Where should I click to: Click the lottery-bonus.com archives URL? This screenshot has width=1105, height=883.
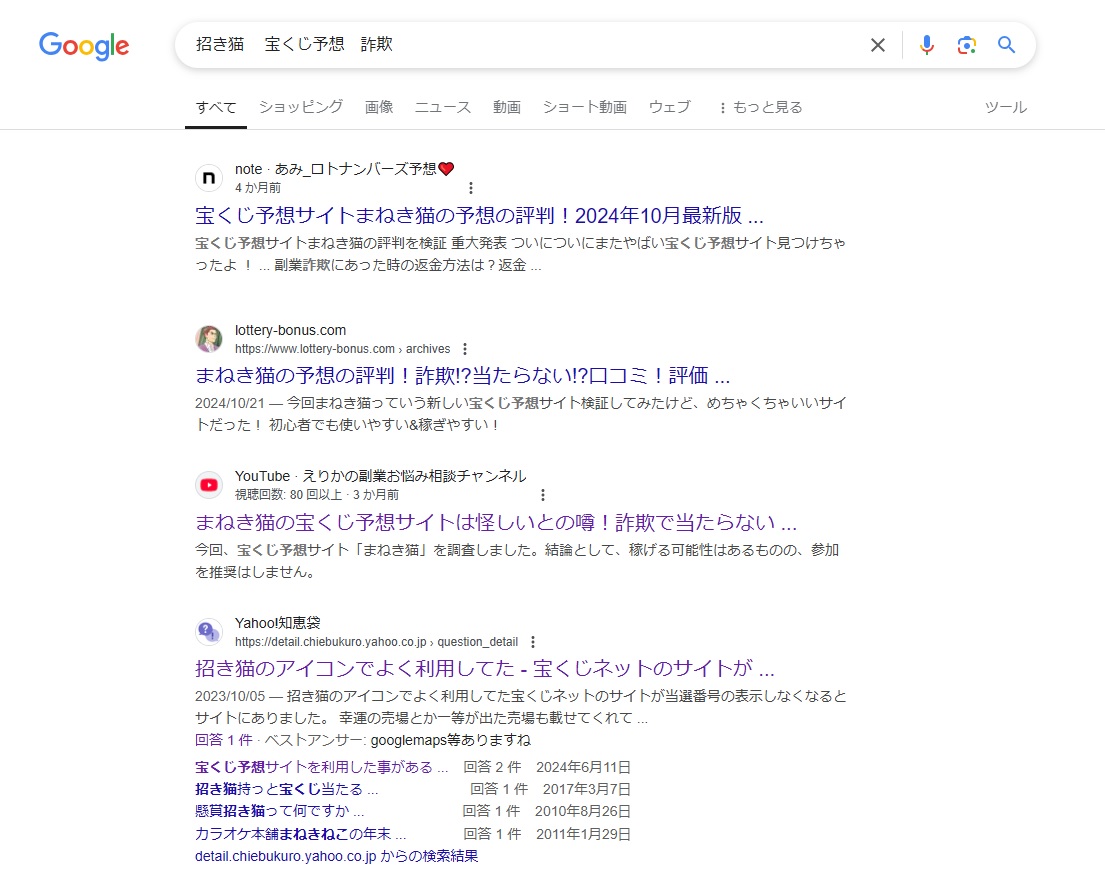click(x=342, y=349)
